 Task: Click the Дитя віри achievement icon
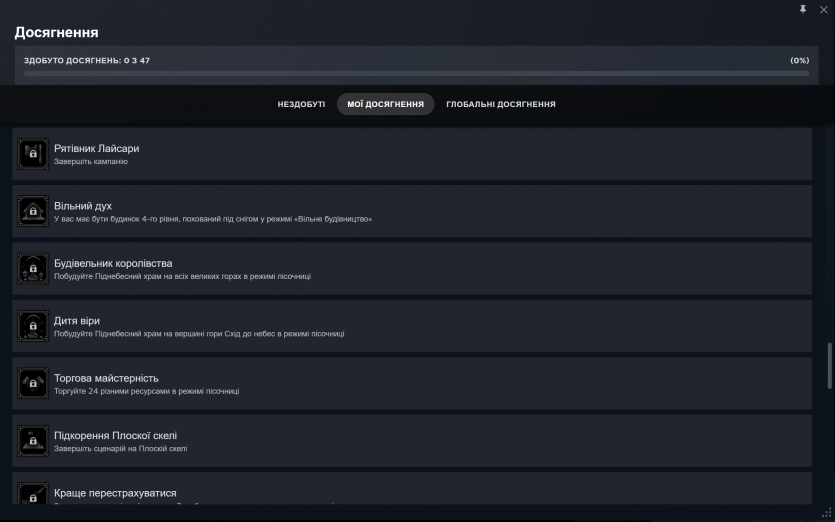[x=33, y=326]
